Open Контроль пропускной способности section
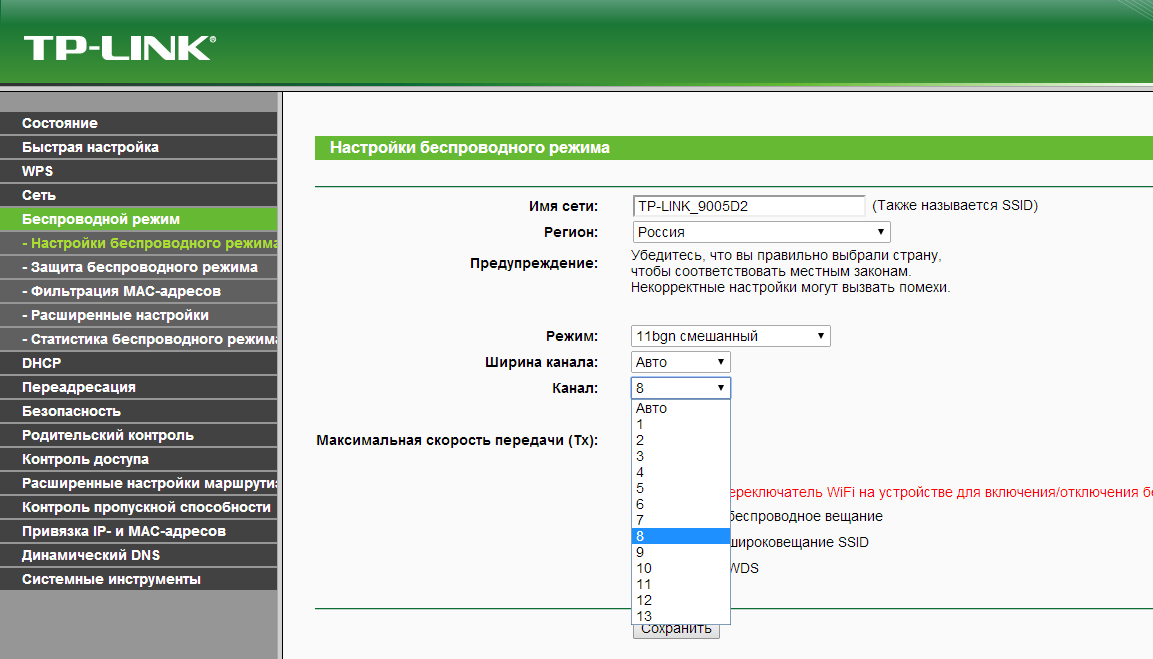The image size is (1153, 659). coord(138,507)
